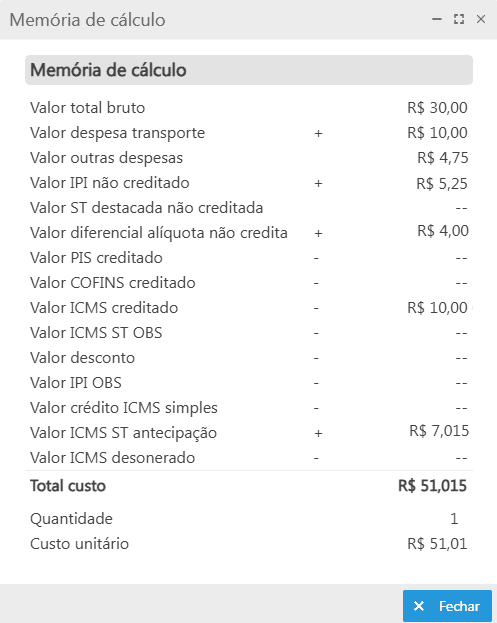Click plus sign beside Valor diferencial alíquota
This screenshot has height=623, width=497.
pos(318,233)
